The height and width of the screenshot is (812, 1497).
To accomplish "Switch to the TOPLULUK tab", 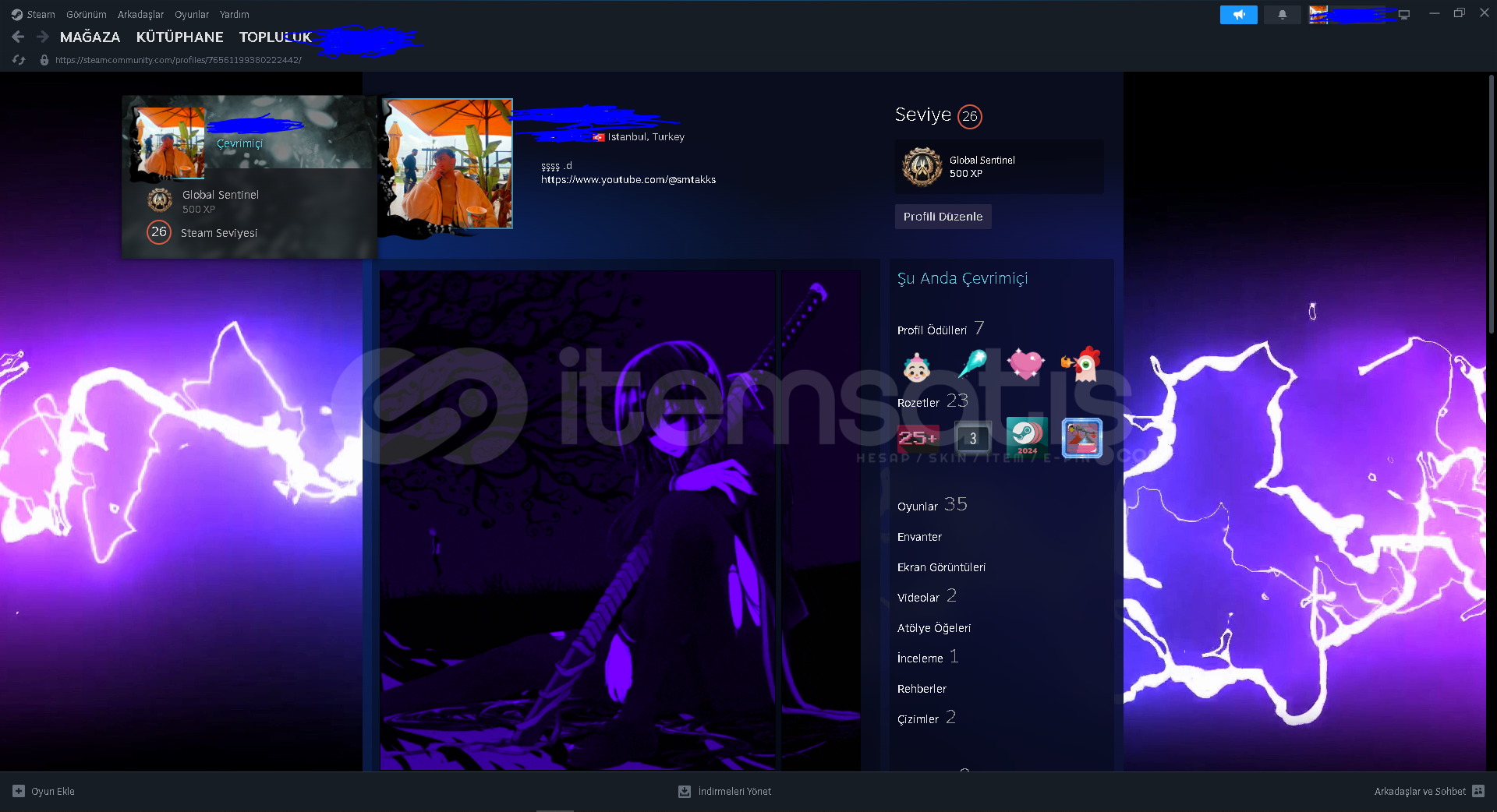I will coord(275,37).
